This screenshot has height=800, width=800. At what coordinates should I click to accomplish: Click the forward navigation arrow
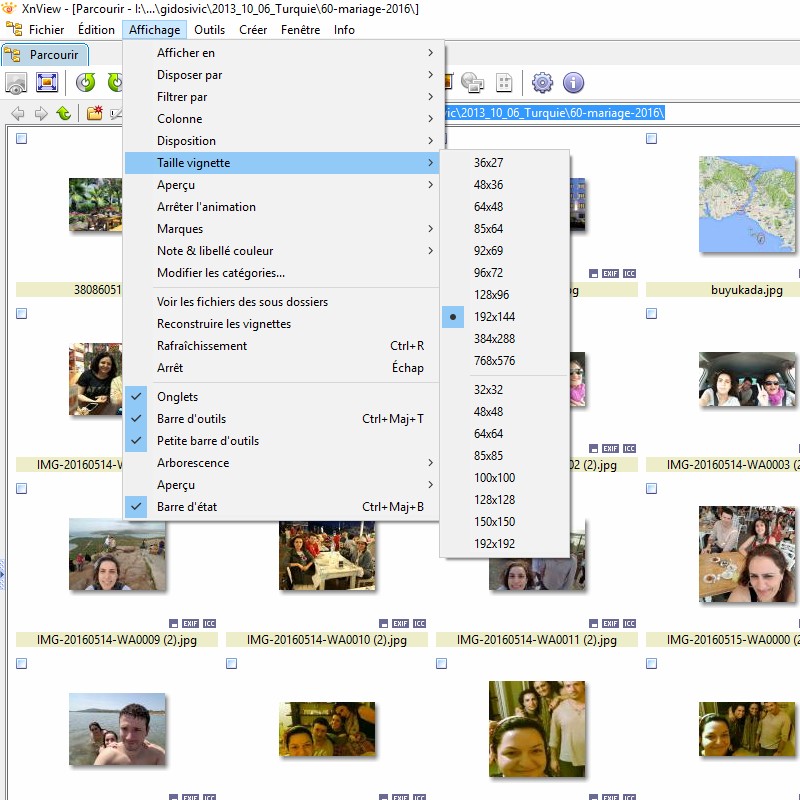pos(41,113)
